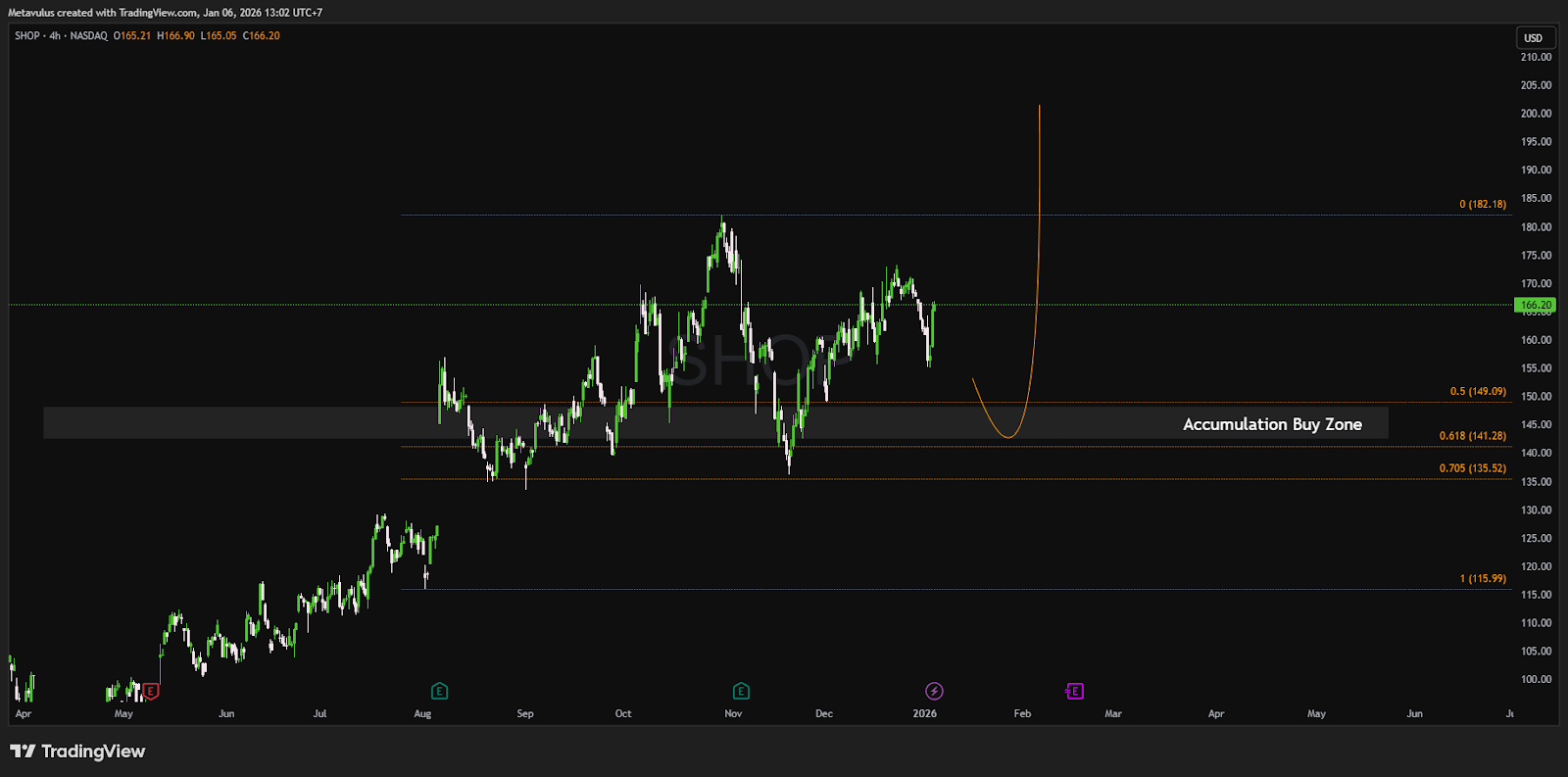The height and width of the screenshot is (777, 1568).
Task: Select the 0.5 (149.09) Fibonacci level label
Action: click(x=1478, y=391)
